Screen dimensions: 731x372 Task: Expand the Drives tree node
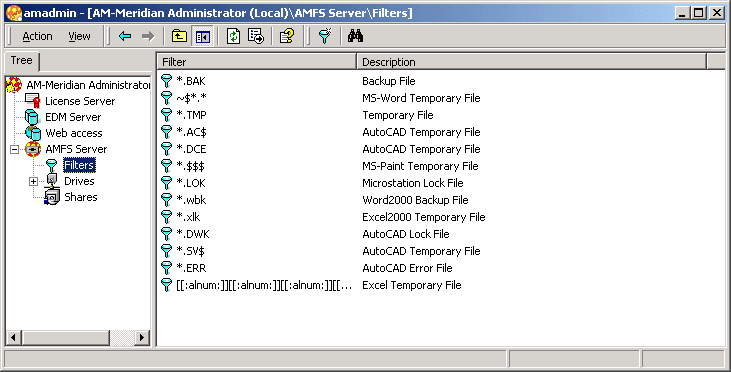click(33, 181)
